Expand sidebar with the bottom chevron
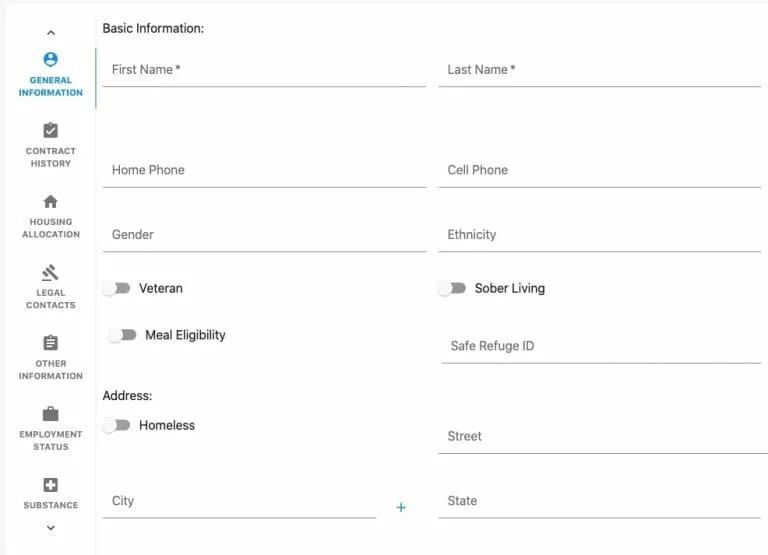Viewport: 768px width, 555px height. [x=51, y=528]
